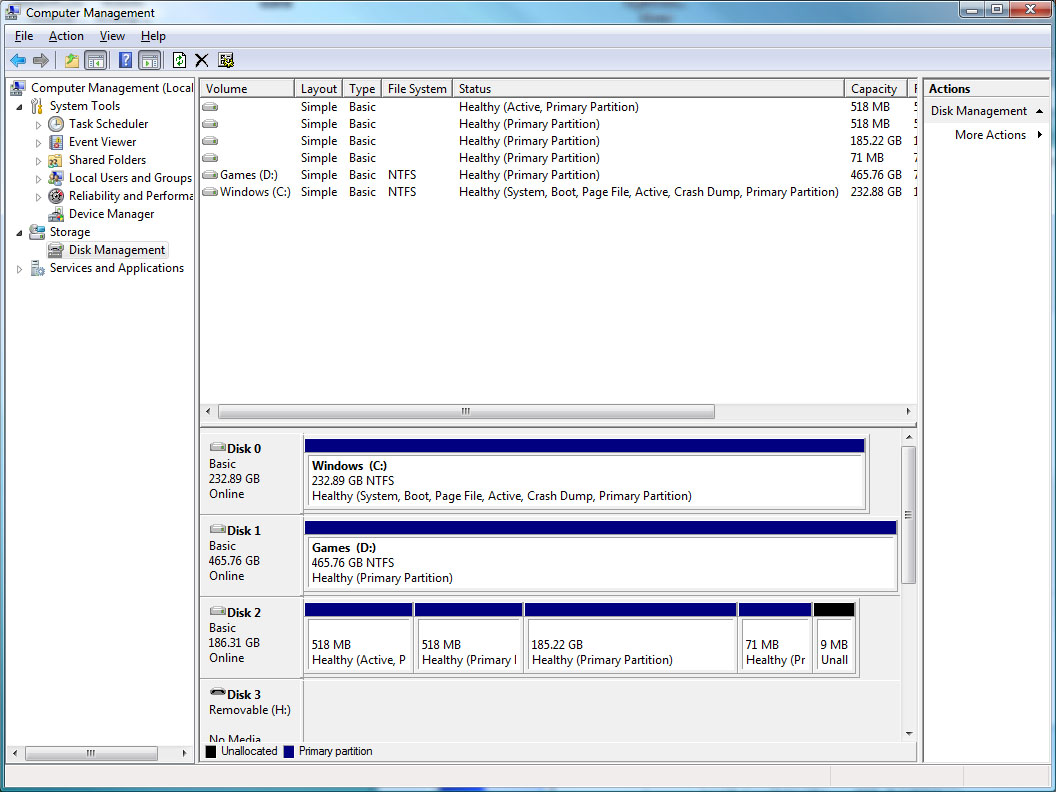Click the Disk 3 removable drive icon
Viewport: 1056px width, 792px height.
pyautogui.click(x=218, y=692)
